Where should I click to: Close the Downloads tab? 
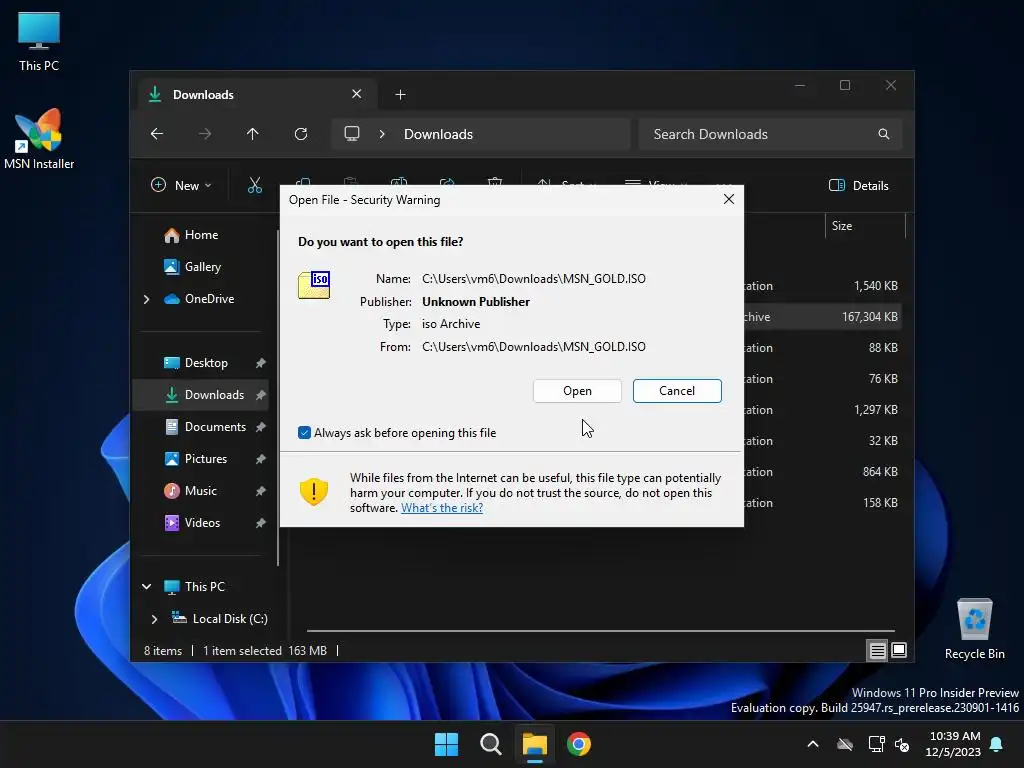(357, 94)
